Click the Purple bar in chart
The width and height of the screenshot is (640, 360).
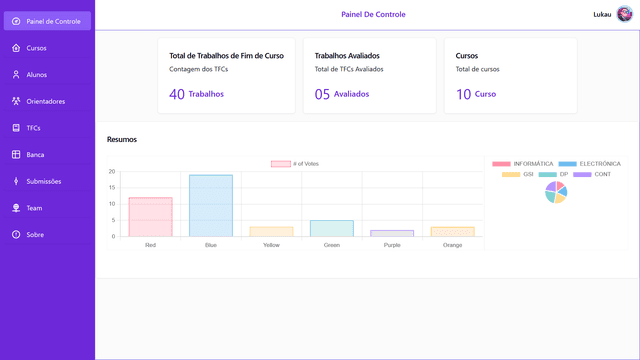[392, 233]
